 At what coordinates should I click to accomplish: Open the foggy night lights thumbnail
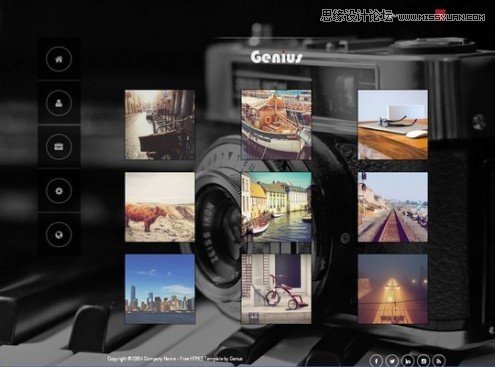tap(393, 289)
